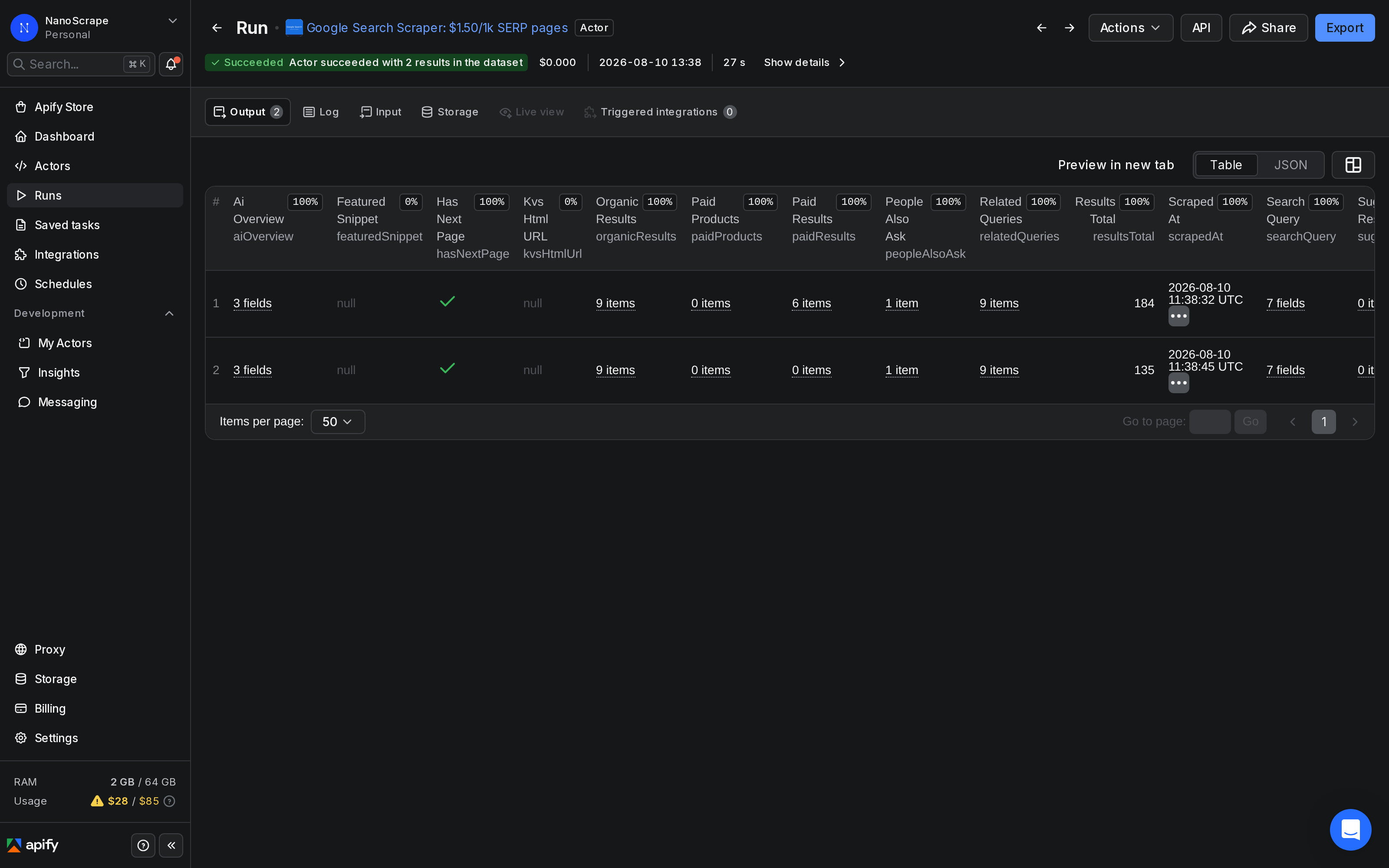Click the Go to page input
The height and width of the screenshot is (868, 1389).
1209,422
